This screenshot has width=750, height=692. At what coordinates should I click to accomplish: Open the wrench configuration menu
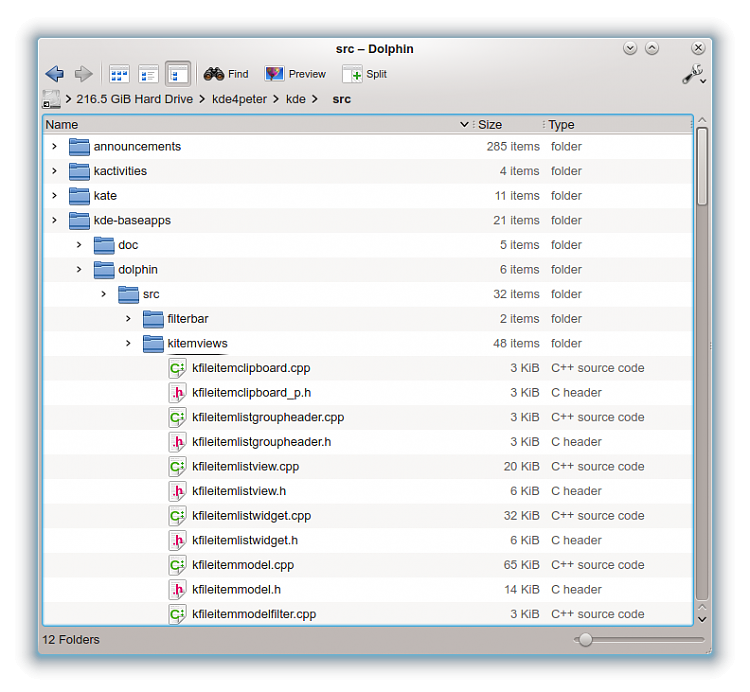pos(694,75)
